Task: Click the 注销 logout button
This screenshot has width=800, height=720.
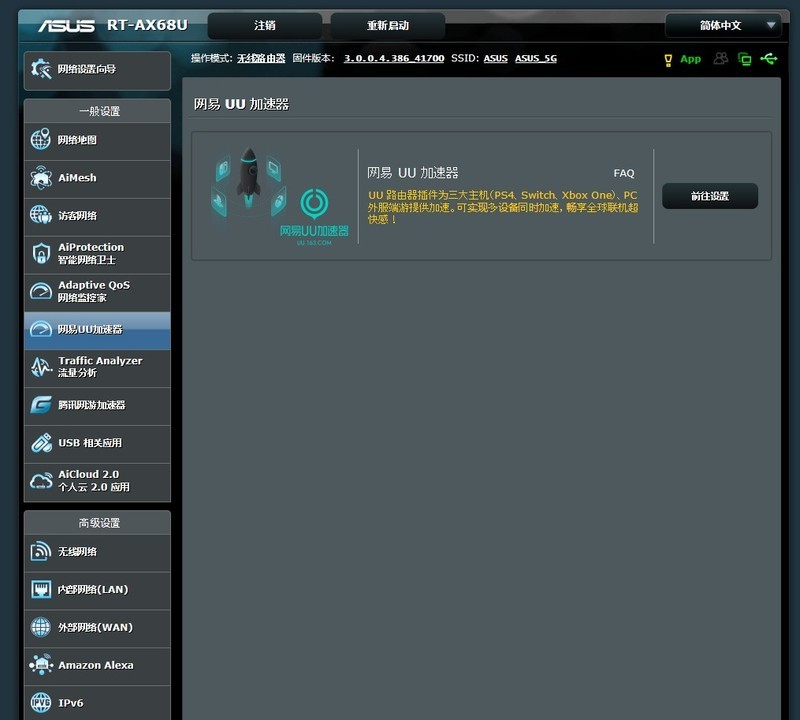Action: coord(265,26)
